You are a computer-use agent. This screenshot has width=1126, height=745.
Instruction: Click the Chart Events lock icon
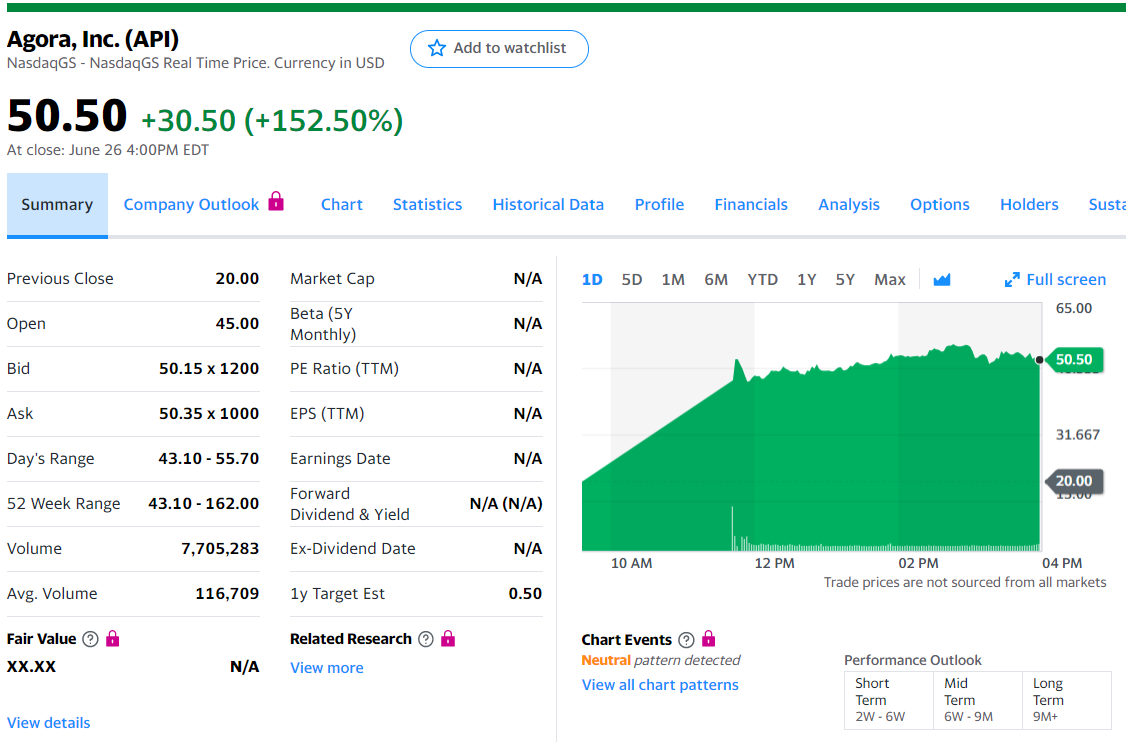709,638
